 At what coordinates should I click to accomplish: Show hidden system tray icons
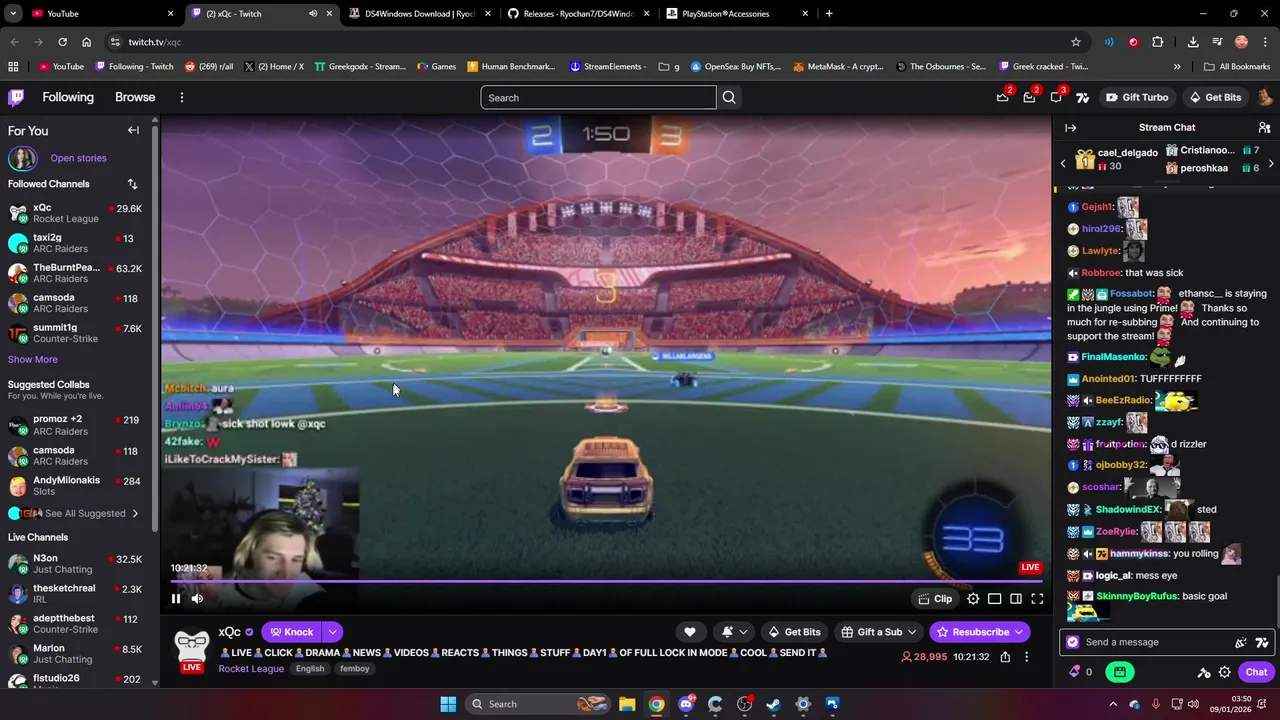[x=1113, y=704]
